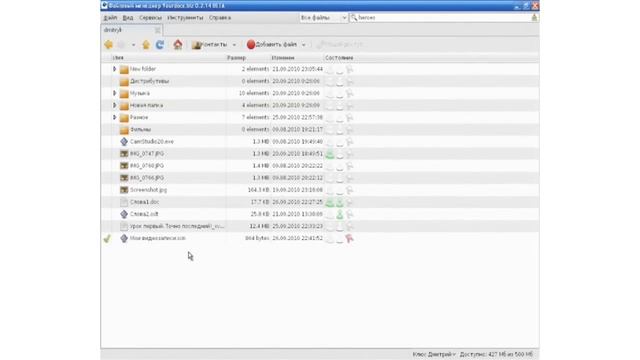640x360 pixels.
Task: Open the Вид menu
Action: 128,18
